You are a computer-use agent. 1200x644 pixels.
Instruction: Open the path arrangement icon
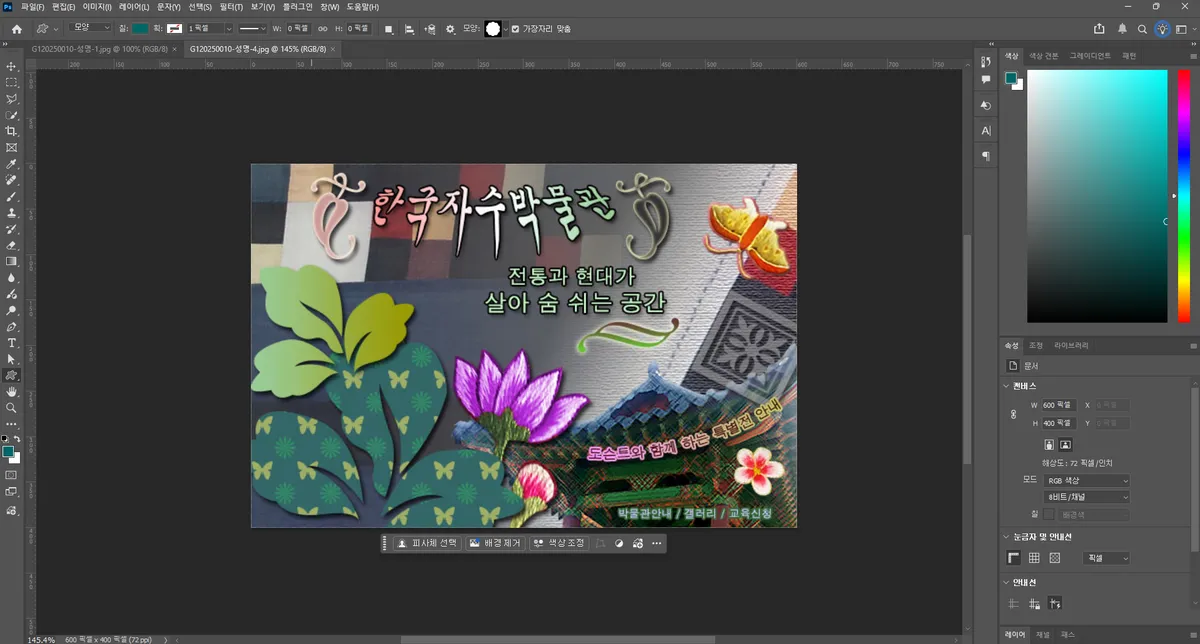430,29
